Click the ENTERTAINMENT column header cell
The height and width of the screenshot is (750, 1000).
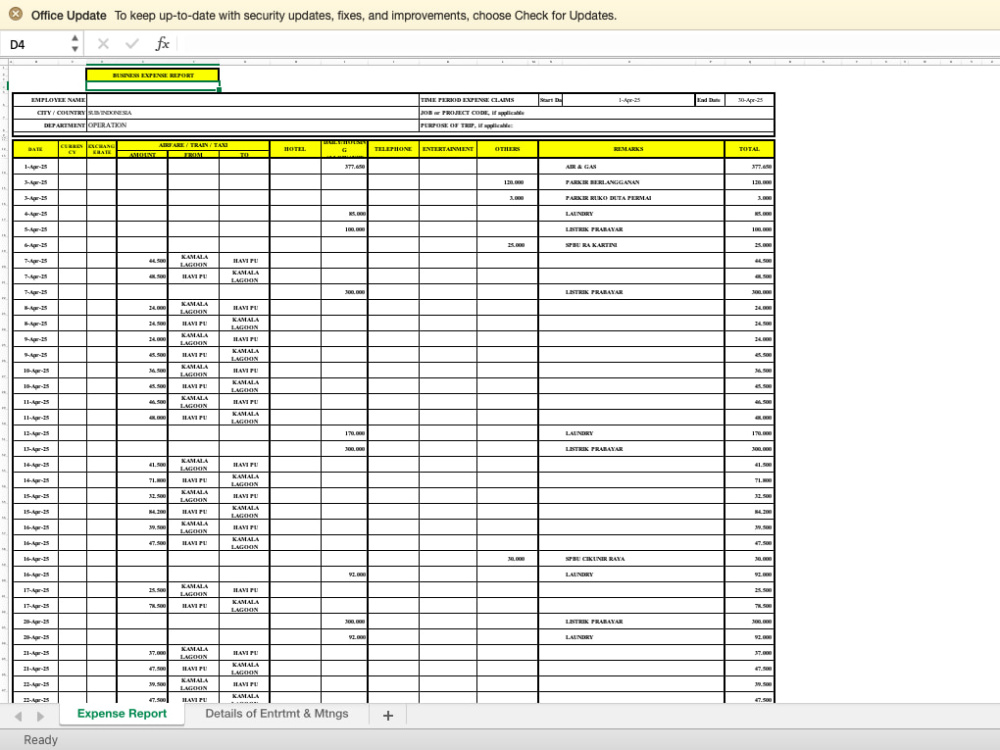pos(448,149)
